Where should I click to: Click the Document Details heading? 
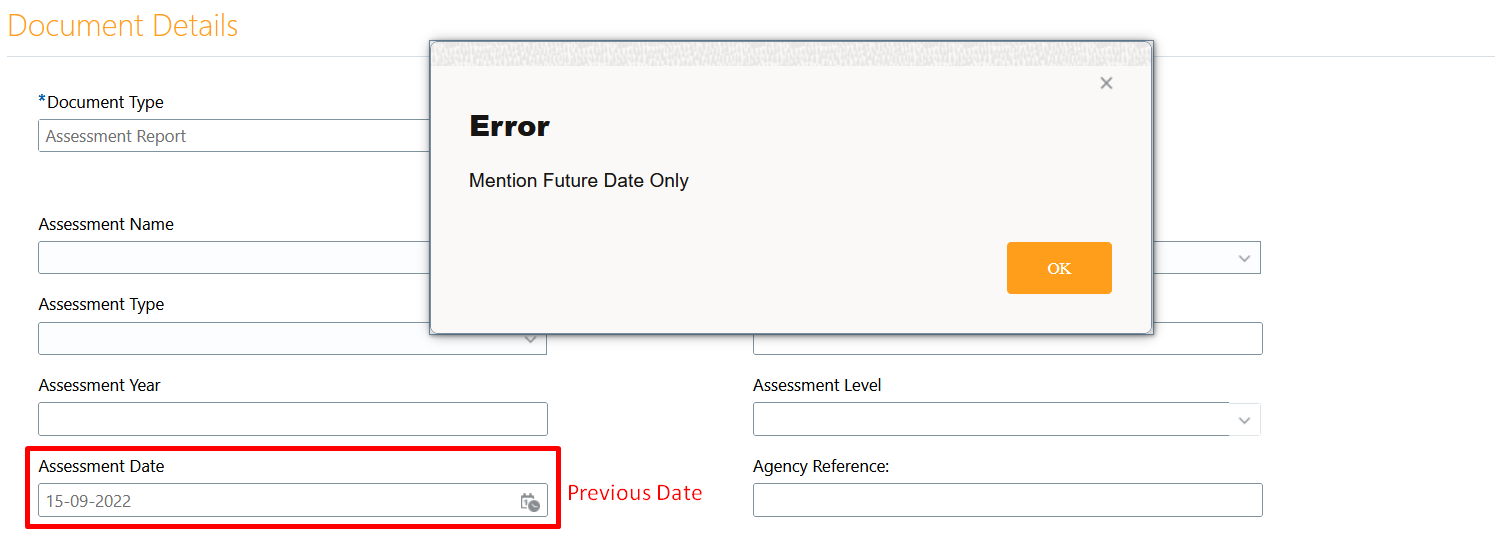tap(123, 25)
